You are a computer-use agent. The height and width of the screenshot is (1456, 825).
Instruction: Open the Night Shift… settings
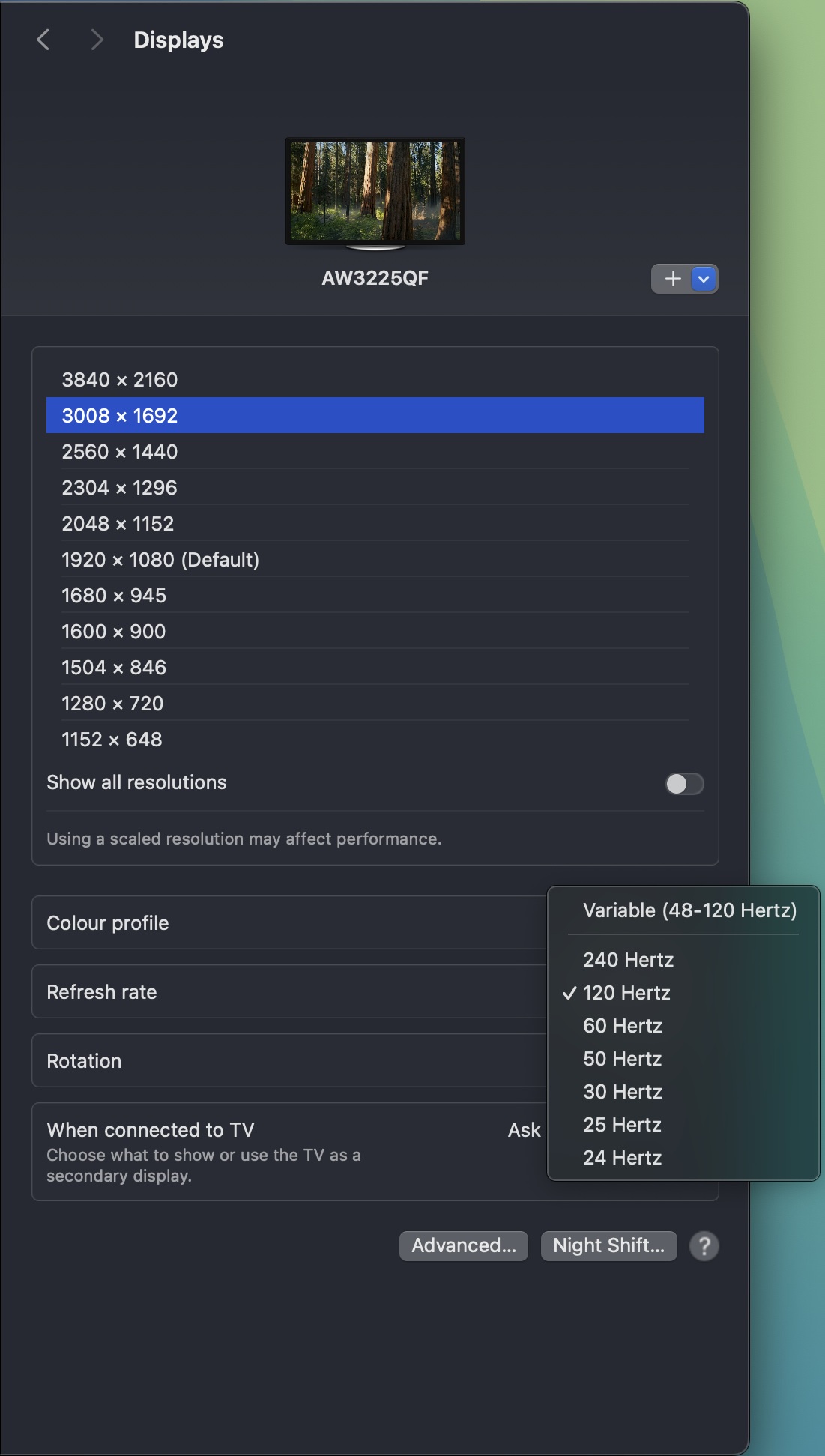pyautogui.click(x=608, y=1245)
